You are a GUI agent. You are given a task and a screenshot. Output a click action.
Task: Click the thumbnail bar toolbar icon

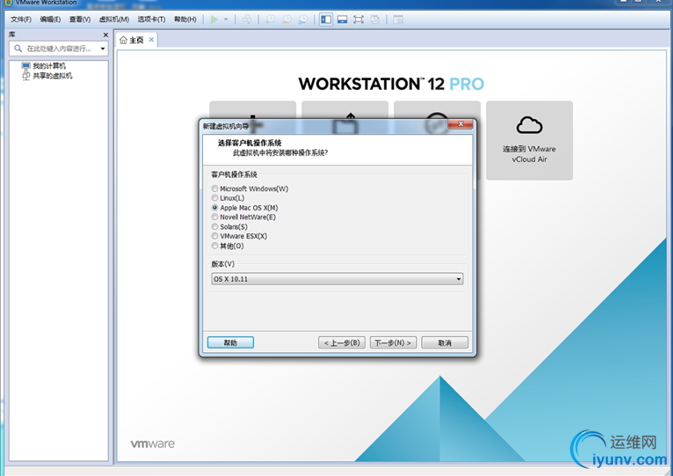(x=342, y=19)
